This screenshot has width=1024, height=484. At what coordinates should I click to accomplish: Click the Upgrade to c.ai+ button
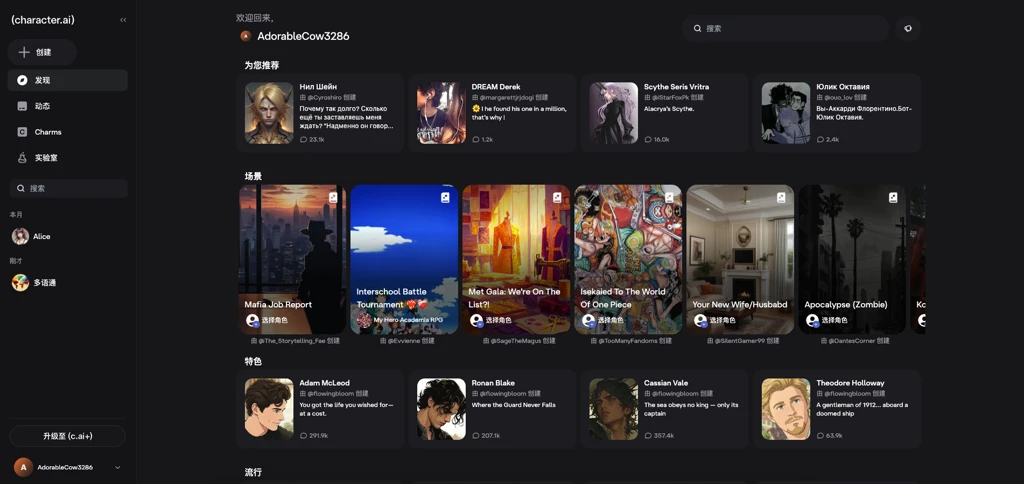[x=67, y=436]
